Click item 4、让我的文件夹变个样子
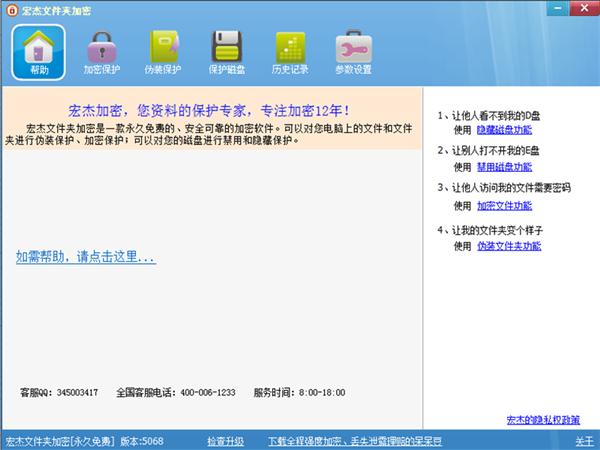600x450 pixels. (490, 230)
